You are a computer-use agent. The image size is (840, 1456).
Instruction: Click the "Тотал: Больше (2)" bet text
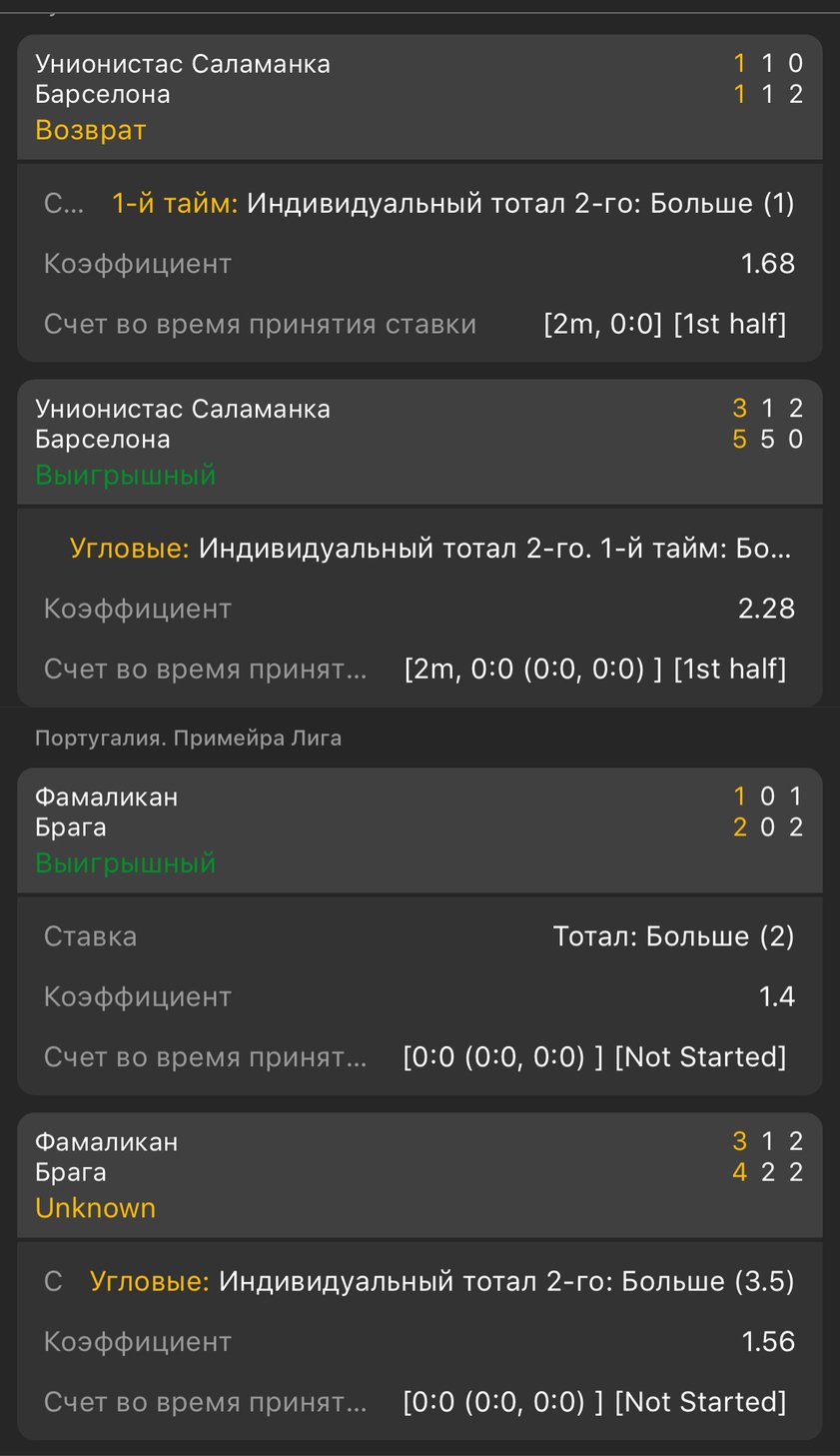(673, 936)
